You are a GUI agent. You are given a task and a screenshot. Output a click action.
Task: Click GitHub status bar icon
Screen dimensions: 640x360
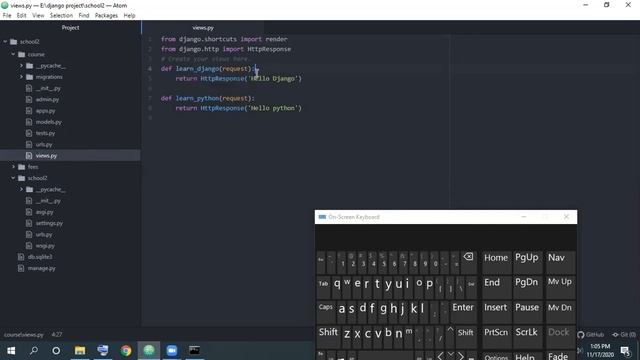(591, 335)
